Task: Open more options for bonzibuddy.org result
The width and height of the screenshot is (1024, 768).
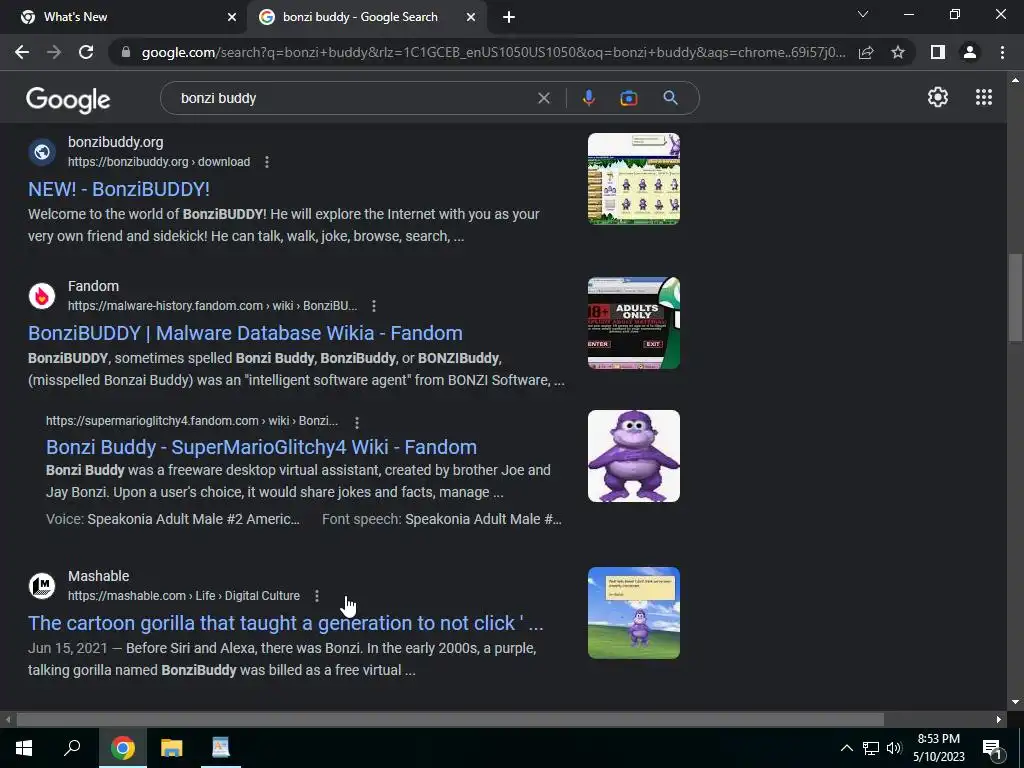Action: (266, 162)
